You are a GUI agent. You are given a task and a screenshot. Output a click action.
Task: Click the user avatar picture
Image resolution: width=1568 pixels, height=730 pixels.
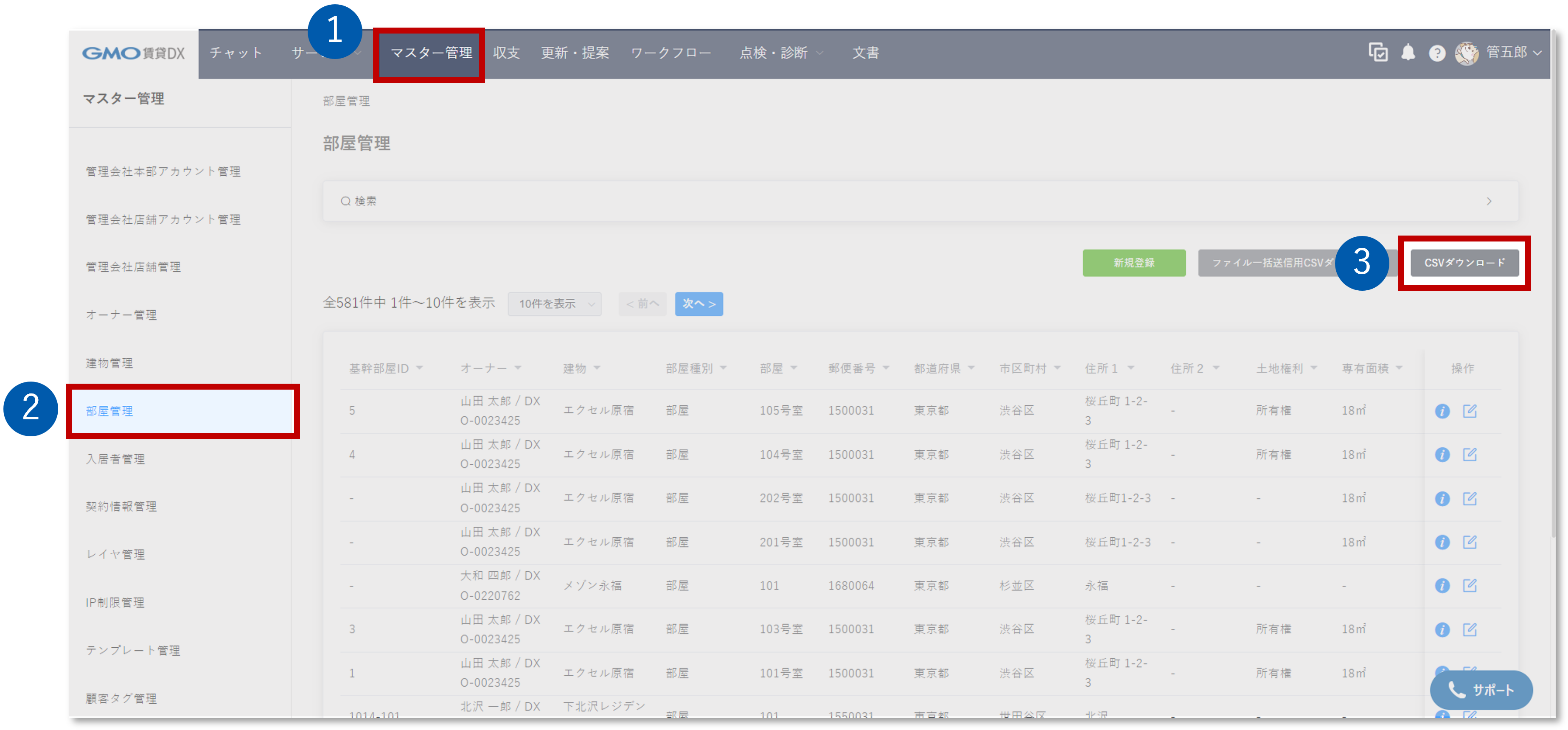coord(1466,53)
